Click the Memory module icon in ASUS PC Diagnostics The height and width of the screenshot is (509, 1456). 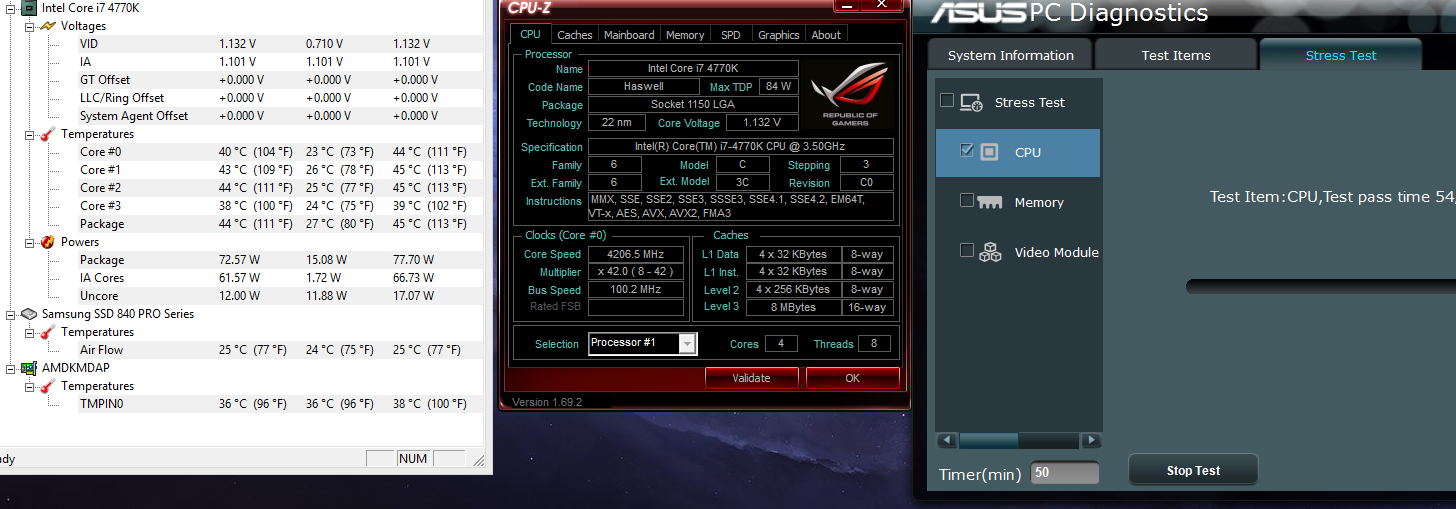pos(989,202)
